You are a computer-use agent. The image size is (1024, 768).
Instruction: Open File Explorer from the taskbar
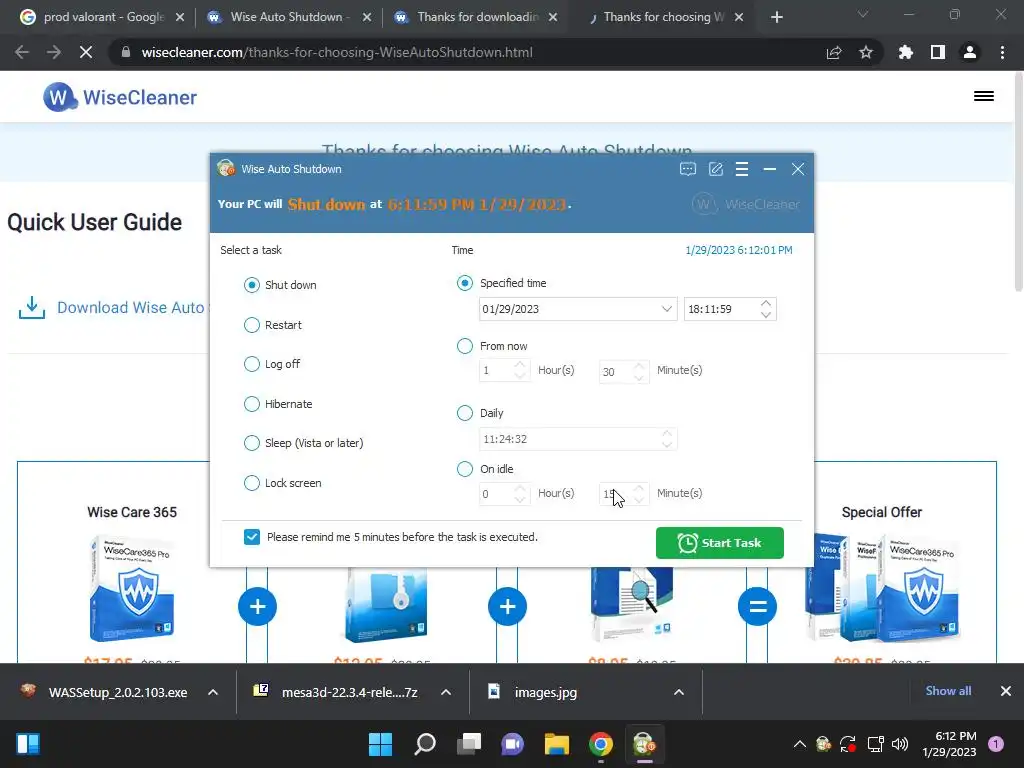557,744
